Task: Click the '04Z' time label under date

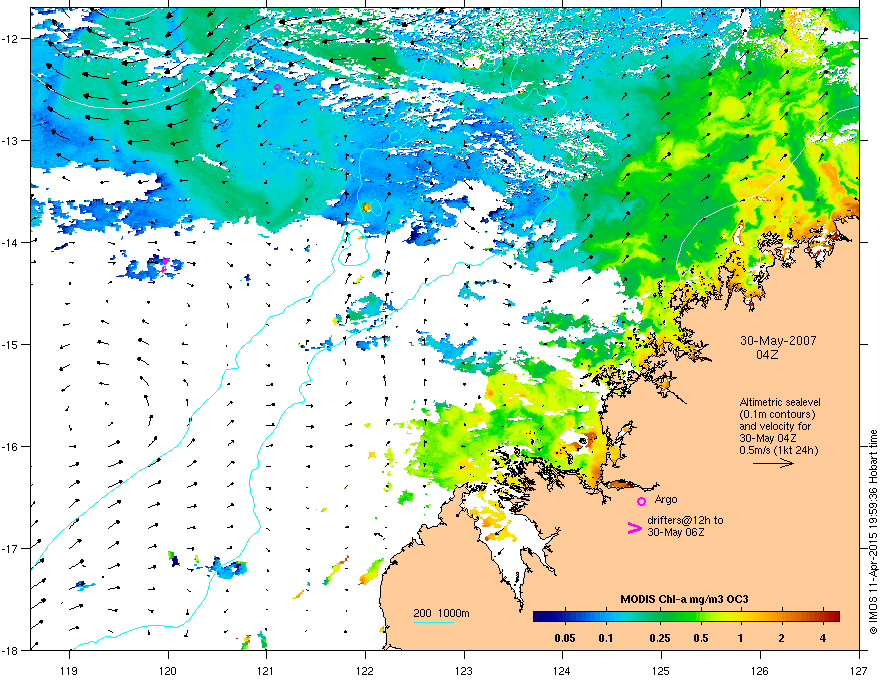Action: pos(767,355)
